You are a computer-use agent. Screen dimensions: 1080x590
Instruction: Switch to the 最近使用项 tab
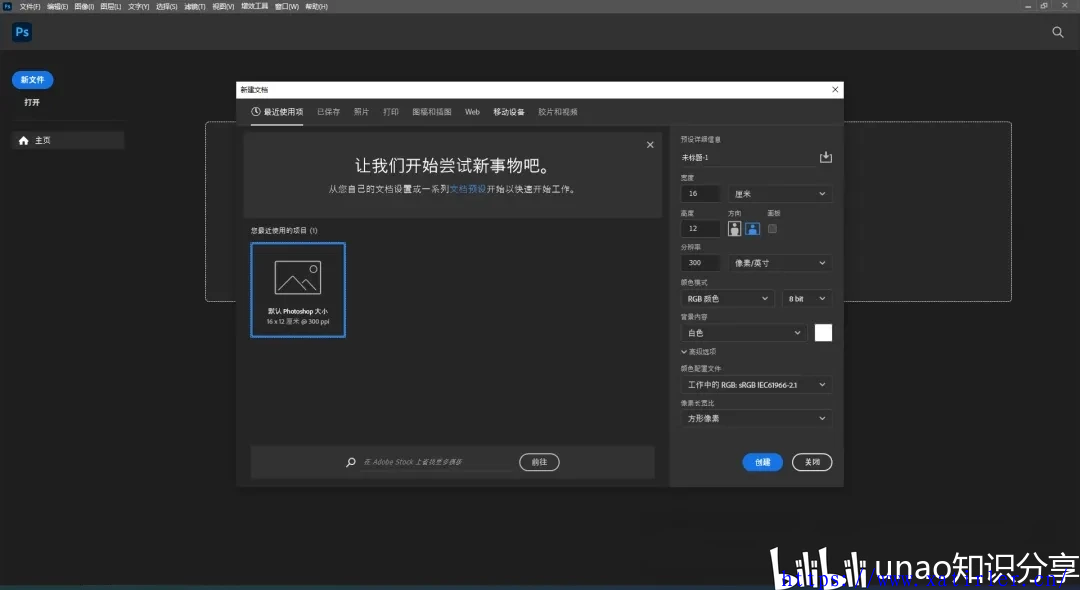tap(277, 112)
